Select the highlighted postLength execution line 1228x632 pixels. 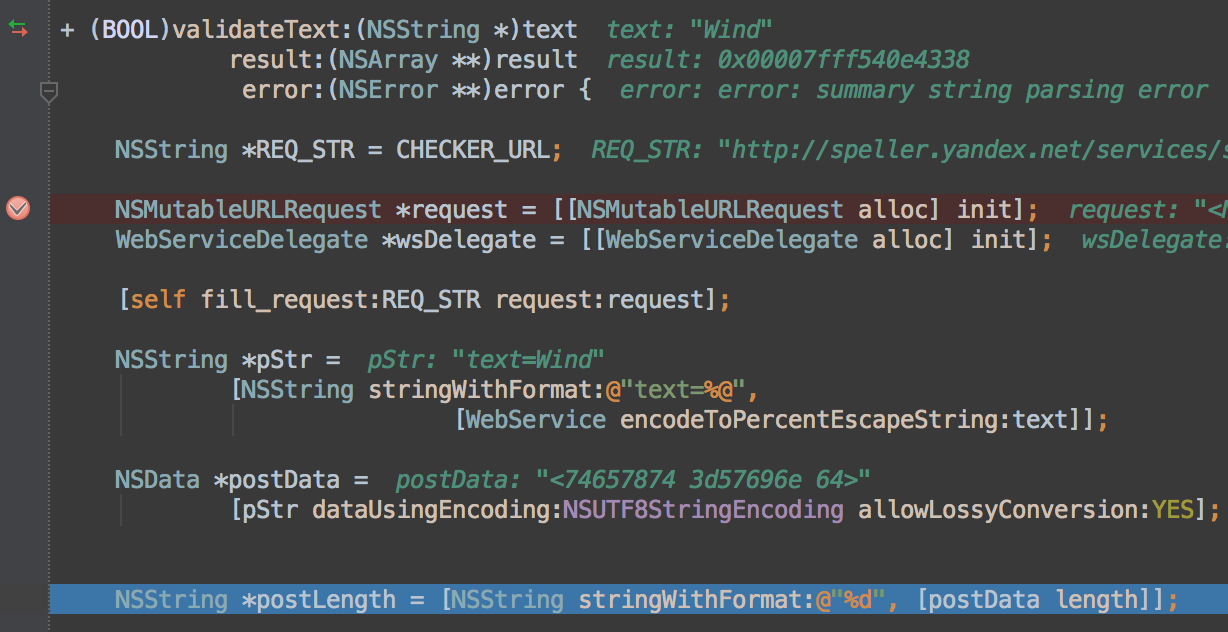tap(638, 599)
